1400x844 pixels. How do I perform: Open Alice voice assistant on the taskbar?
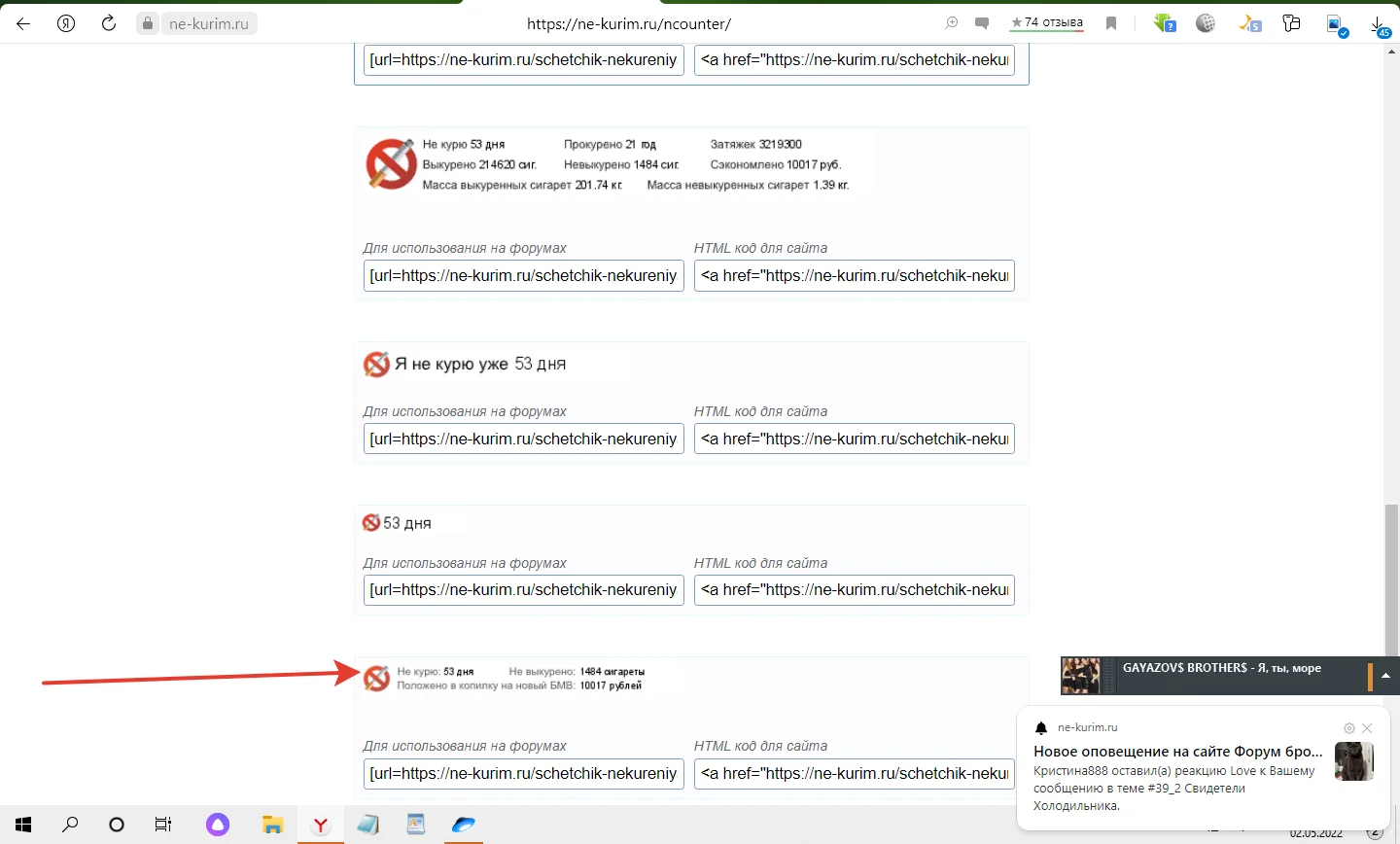tap(218, 825)
